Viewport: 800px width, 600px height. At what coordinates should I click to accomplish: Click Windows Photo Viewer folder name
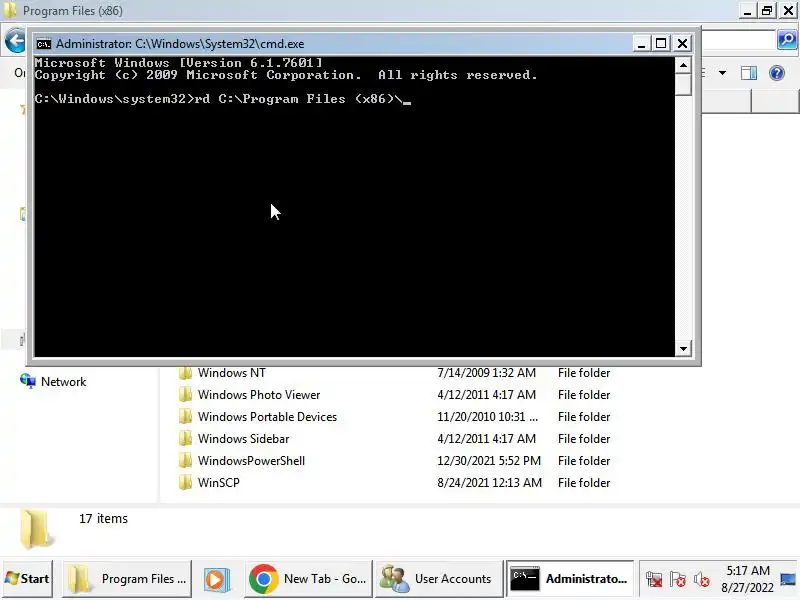[259, 395]
